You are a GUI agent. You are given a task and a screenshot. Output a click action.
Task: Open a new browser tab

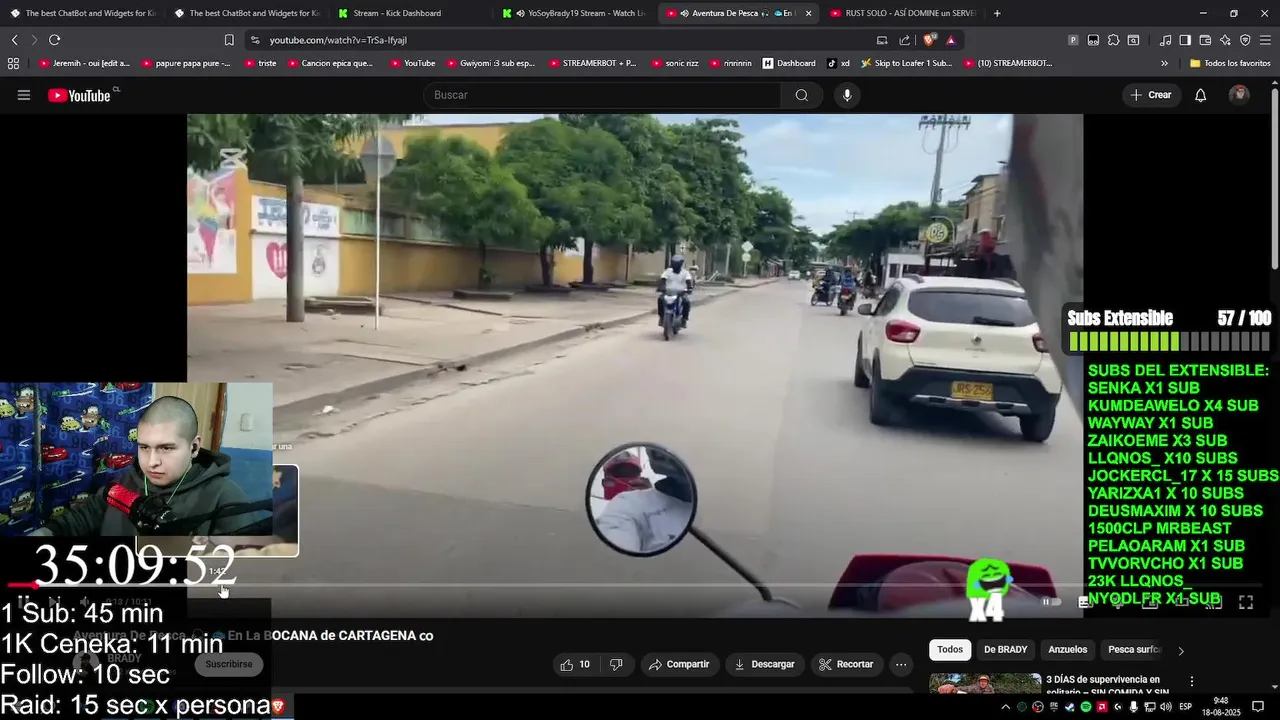(x=997, y=13)
